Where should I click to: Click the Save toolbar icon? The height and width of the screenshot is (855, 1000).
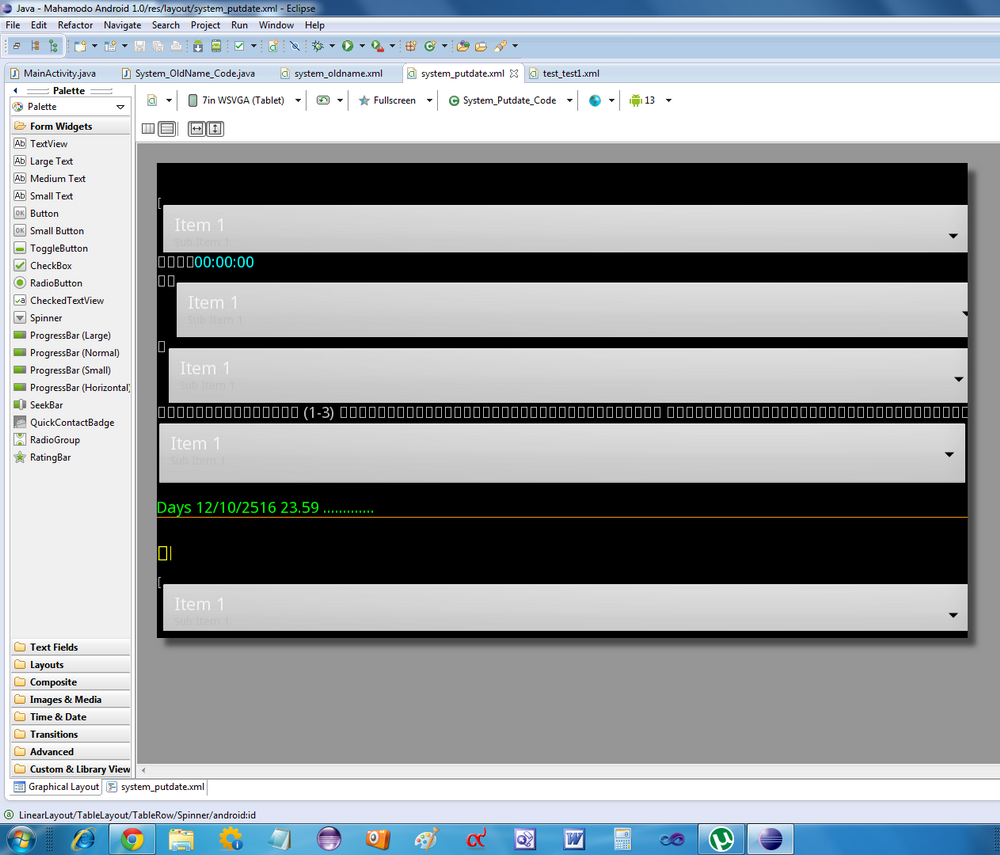pyautogui.click(x=140, y=46)
